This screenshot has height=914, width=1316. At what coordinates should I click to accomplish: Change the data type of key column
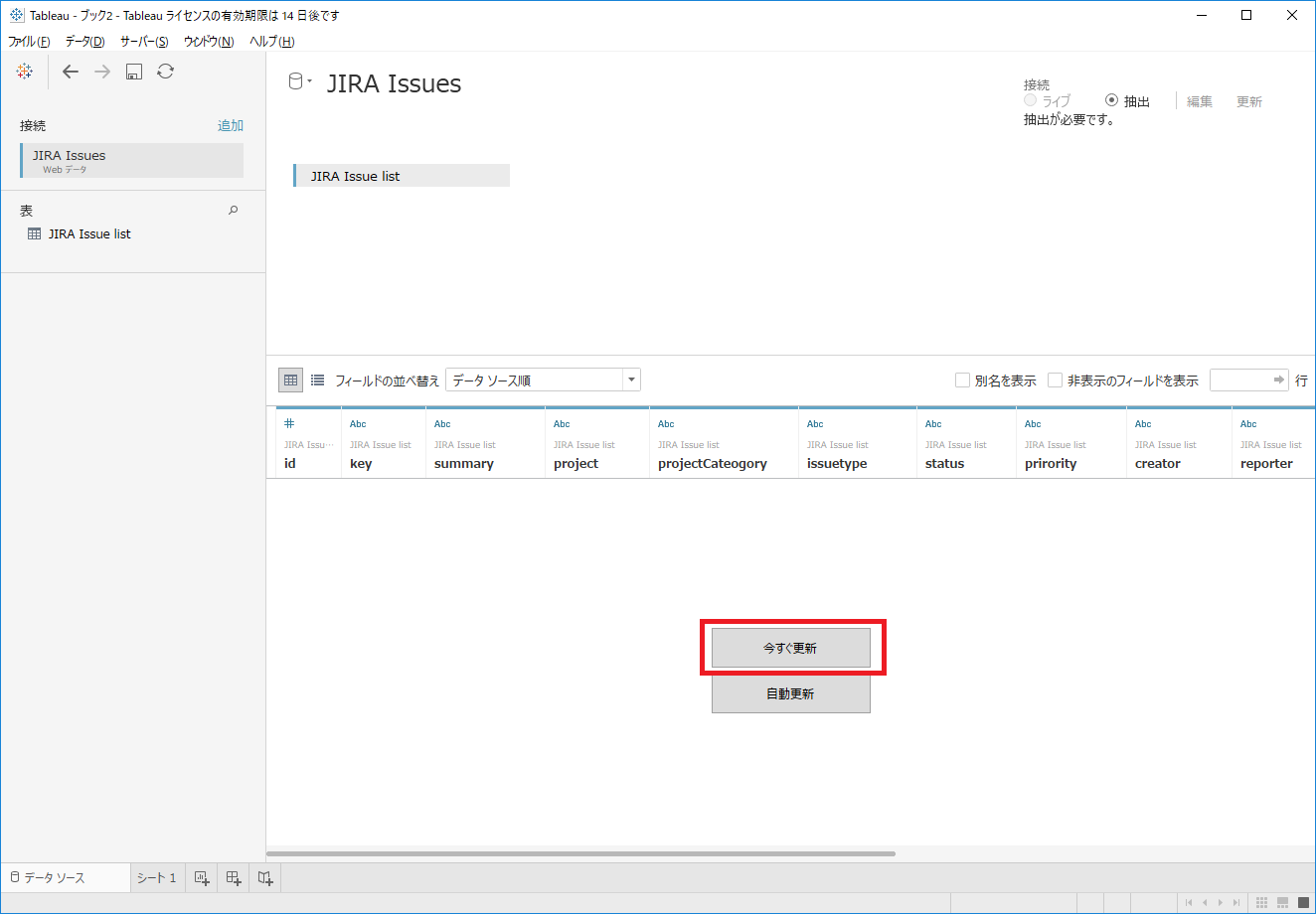(358, 424)
